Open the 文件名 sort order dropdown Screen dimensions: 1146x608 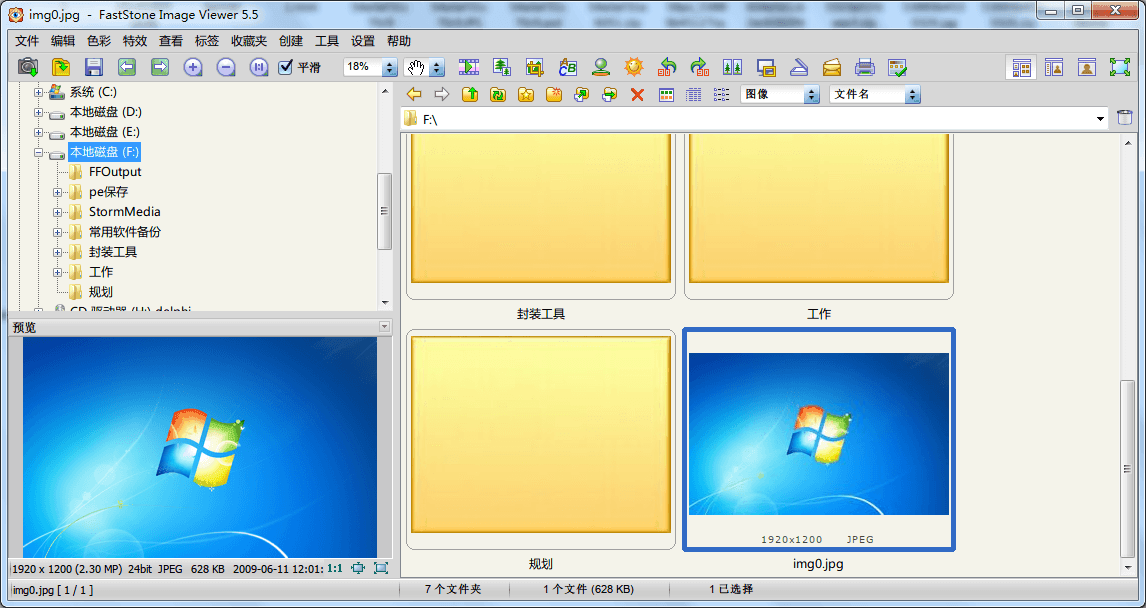pyautogui.click(x=912, y=94)
